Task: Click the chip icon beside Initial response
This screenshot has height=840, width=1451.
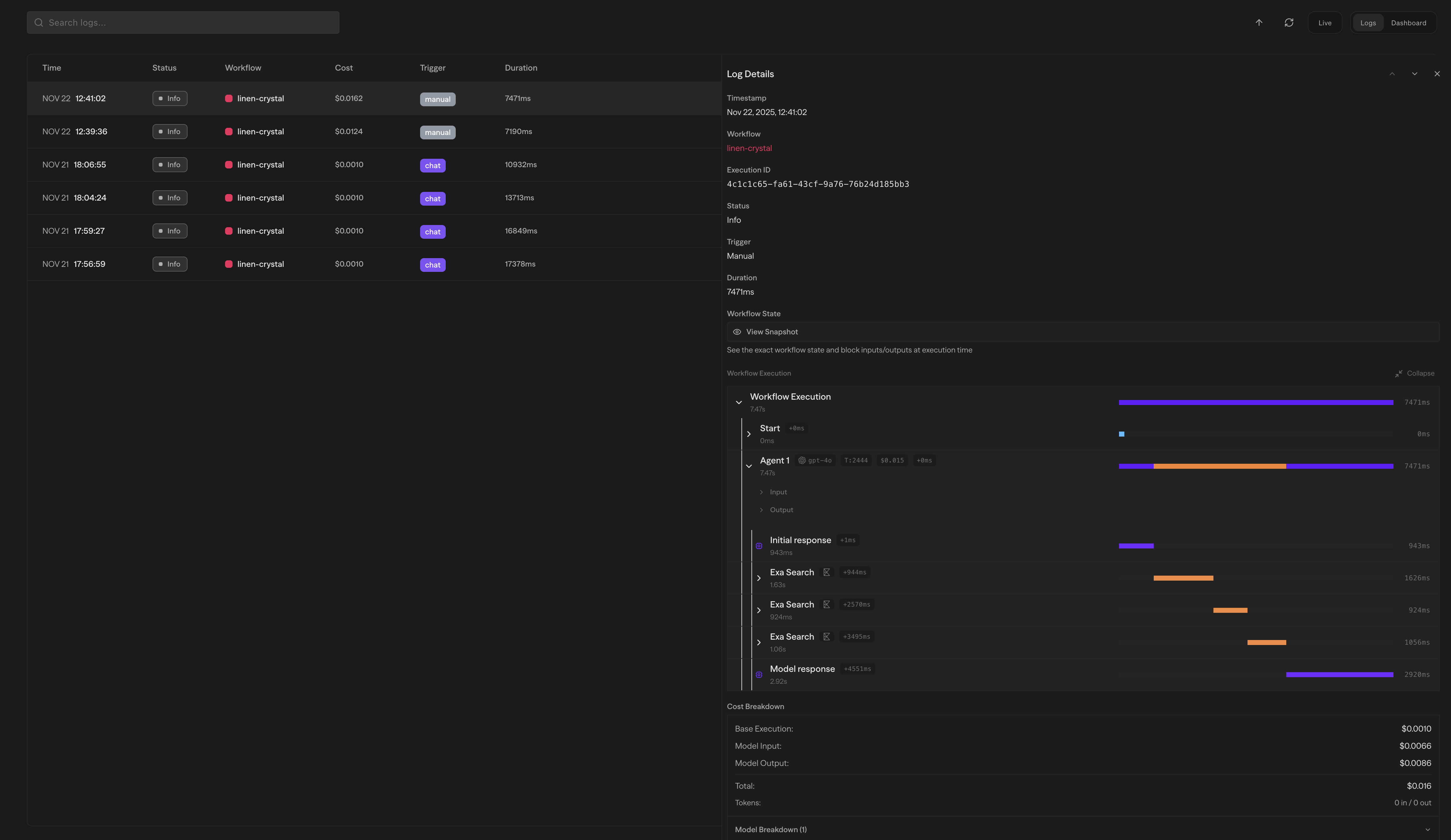Action: [x=759, y=545]
